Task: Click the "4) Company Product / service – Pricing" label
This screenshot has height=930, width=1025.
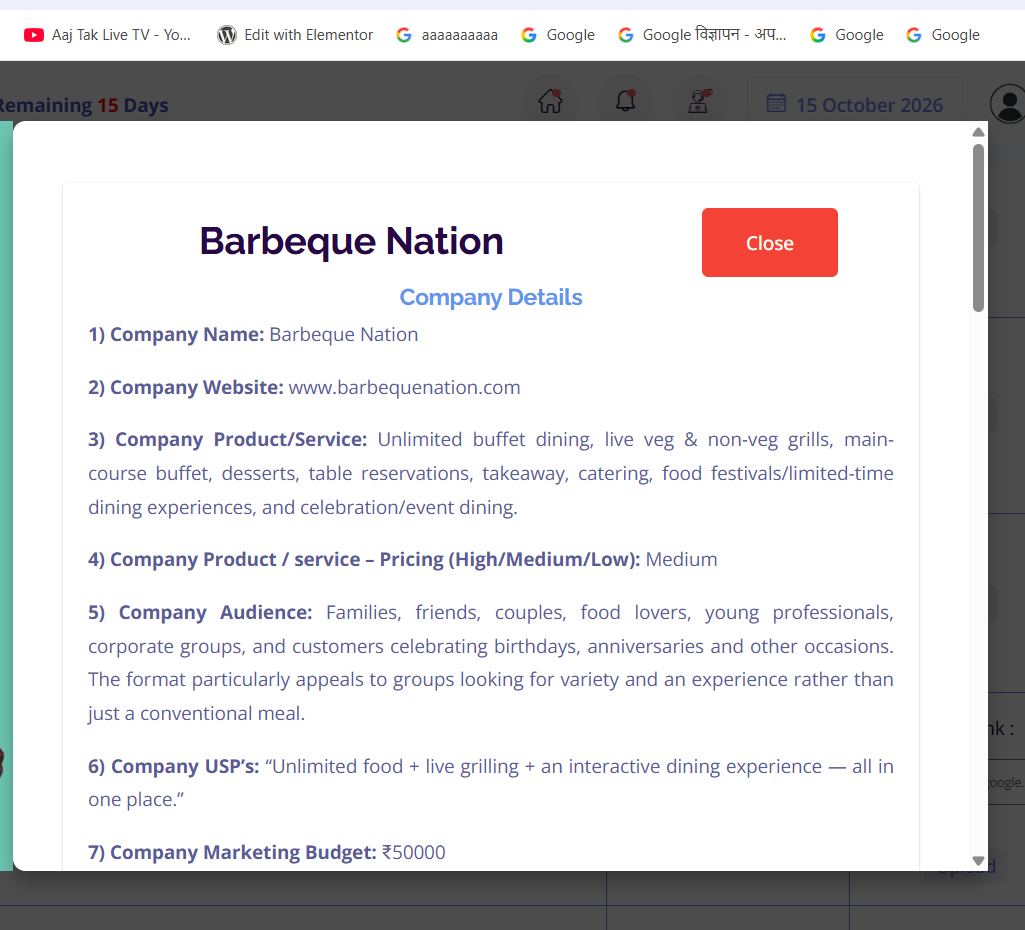Action: [x=364, y=559]
